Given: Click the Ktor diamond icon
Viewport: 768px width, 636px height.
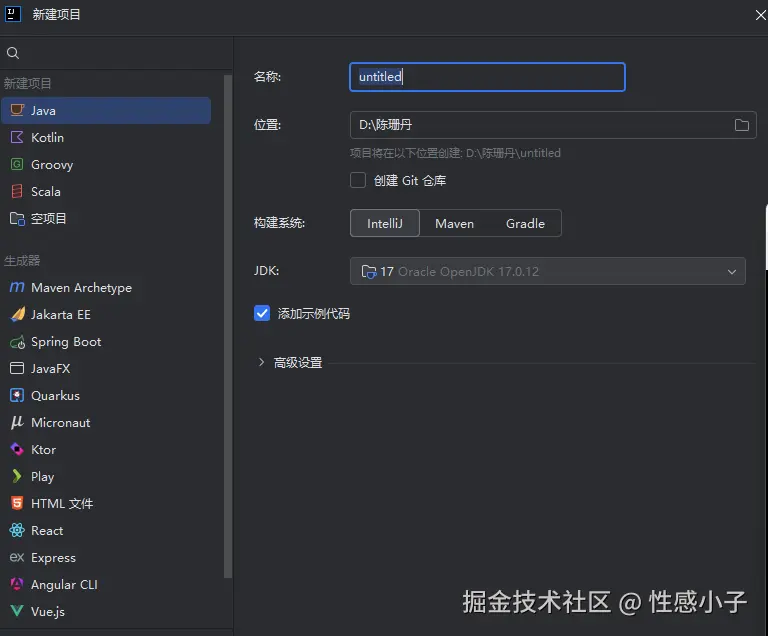Looking at the screenshot, I should 17,449.
